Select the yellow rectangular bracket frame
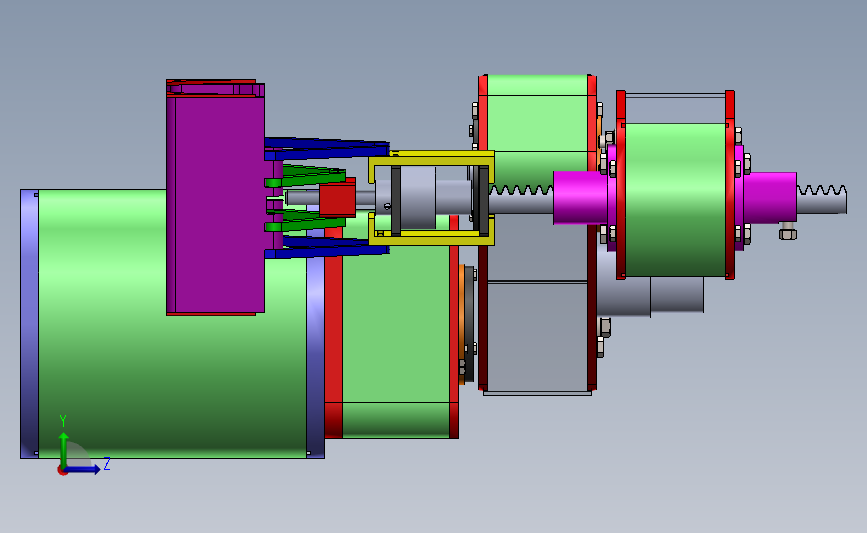This screenshot has height=533, width=867. pyautogui.click(x=431, y=197)
